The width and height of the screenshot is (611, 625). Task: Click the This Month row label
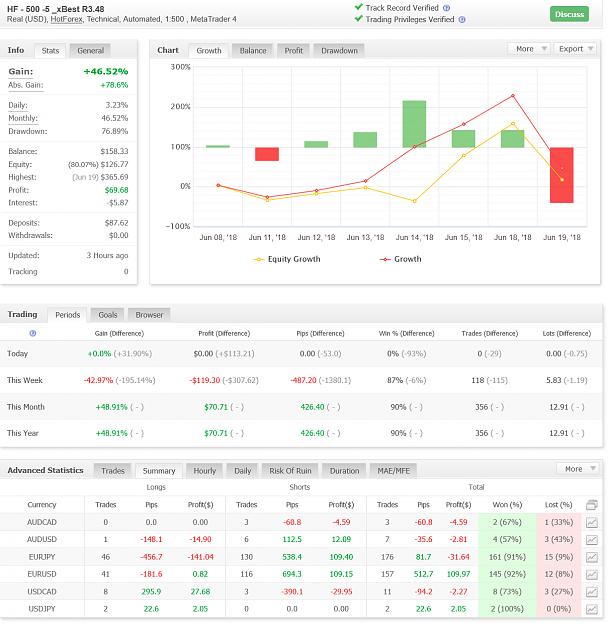[x=26, y=407]
